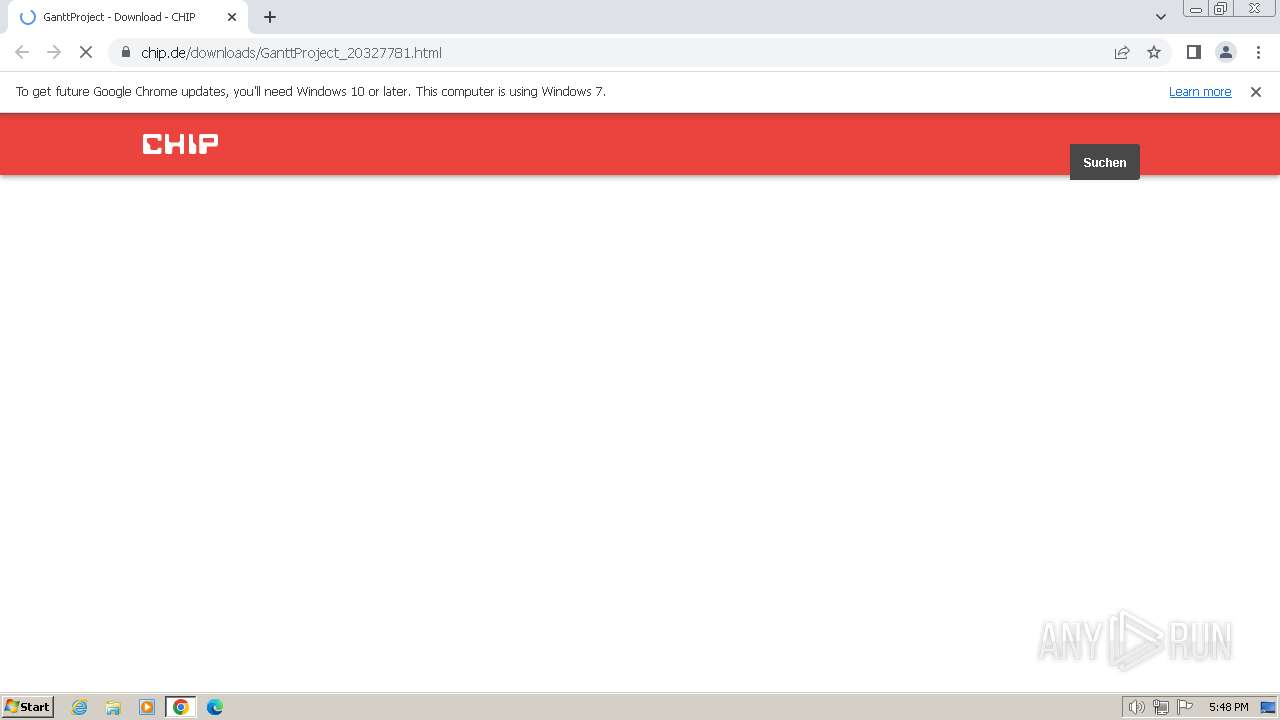
Task: Go forward to next page
Action: [x=54, y=52]
